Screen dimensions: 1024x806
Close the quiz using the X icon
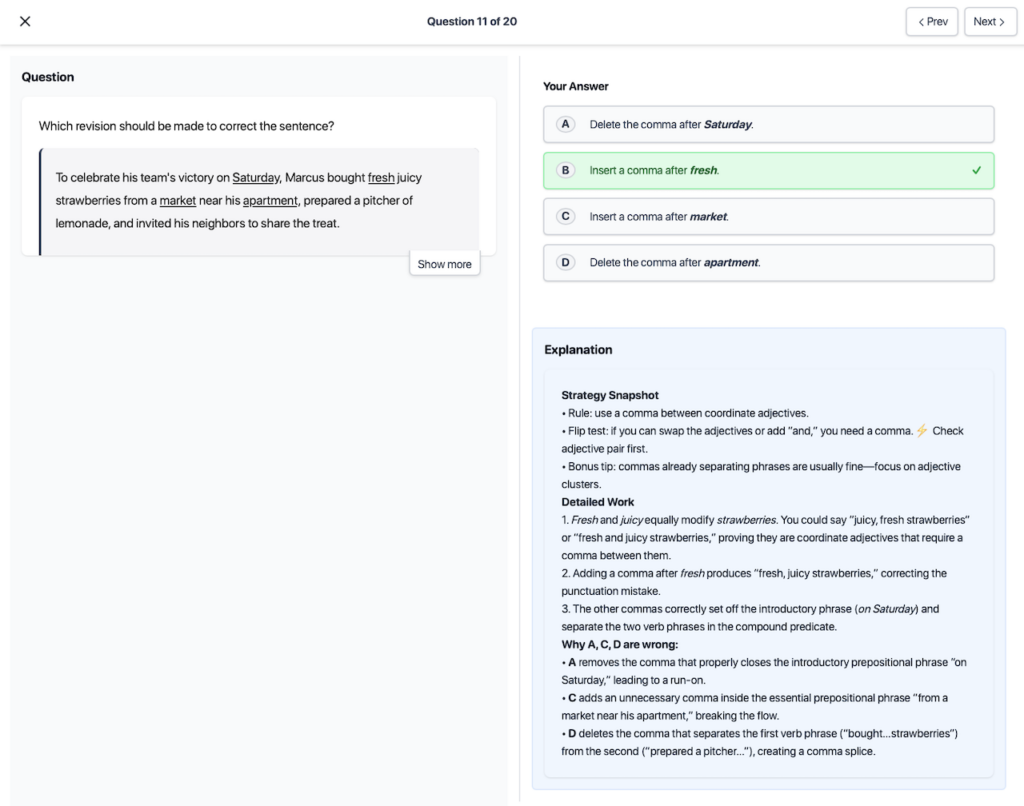25,21
